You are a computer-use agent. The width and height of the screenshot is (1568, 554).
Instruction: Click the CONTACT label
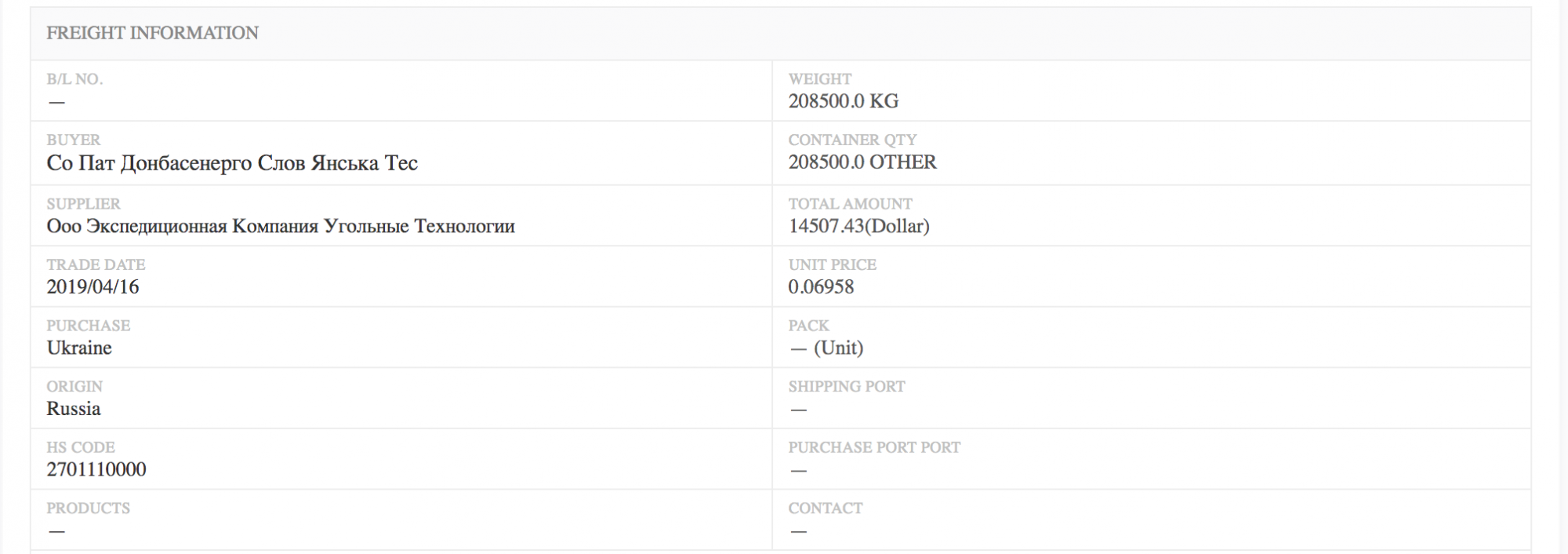click(x=826, y=508)
